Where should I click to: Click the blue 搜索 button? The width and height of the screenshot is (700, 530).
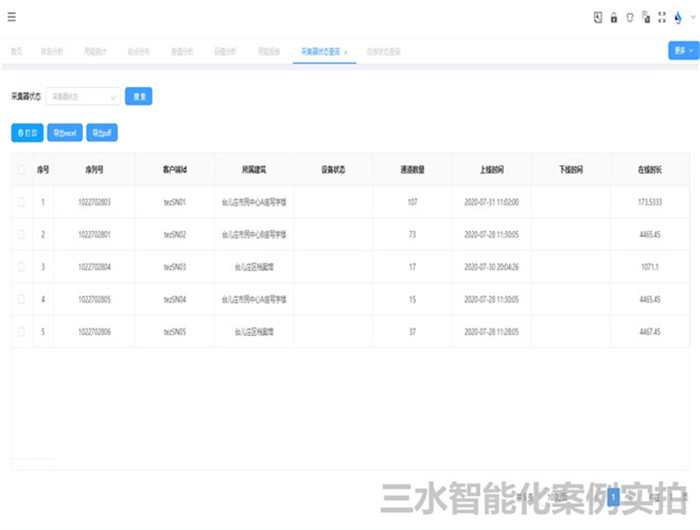pyautogui.click(x=138, y=97)
